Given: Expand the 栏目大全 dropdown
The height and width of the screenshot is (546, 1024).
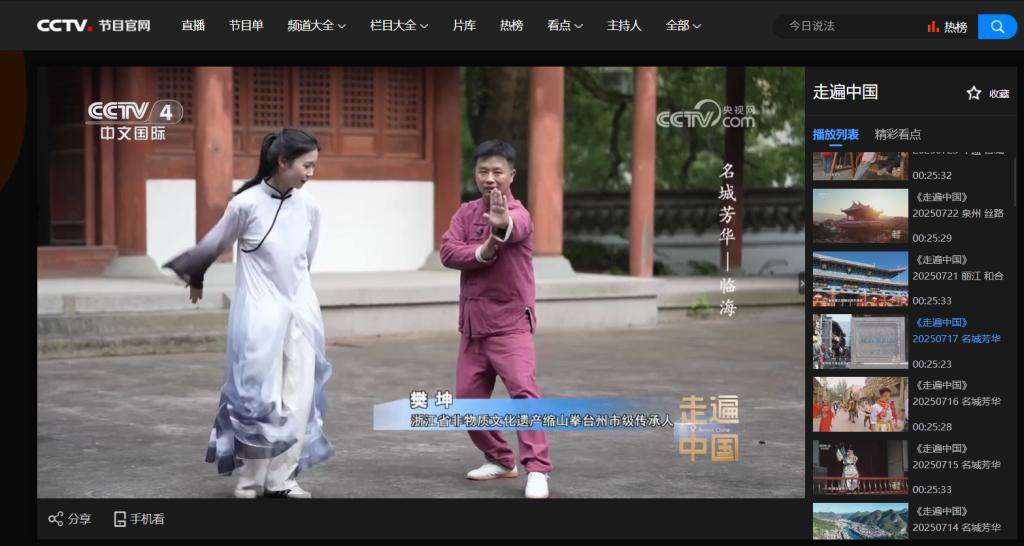Looking at the screenshot, I should 398,26.
